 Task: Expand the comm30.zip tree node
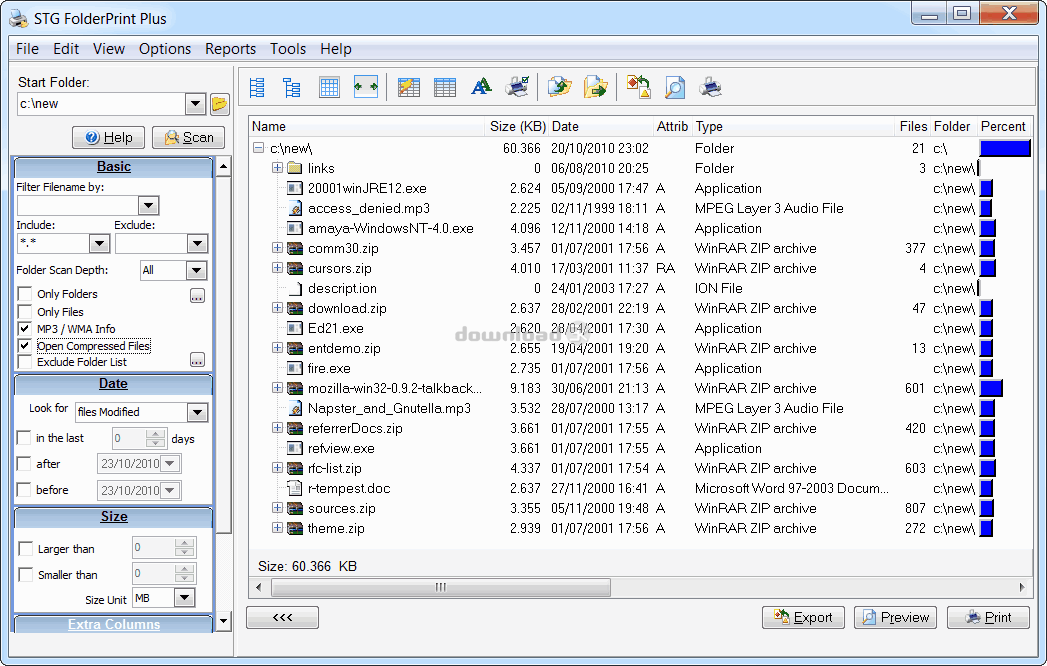coord(277,248)
